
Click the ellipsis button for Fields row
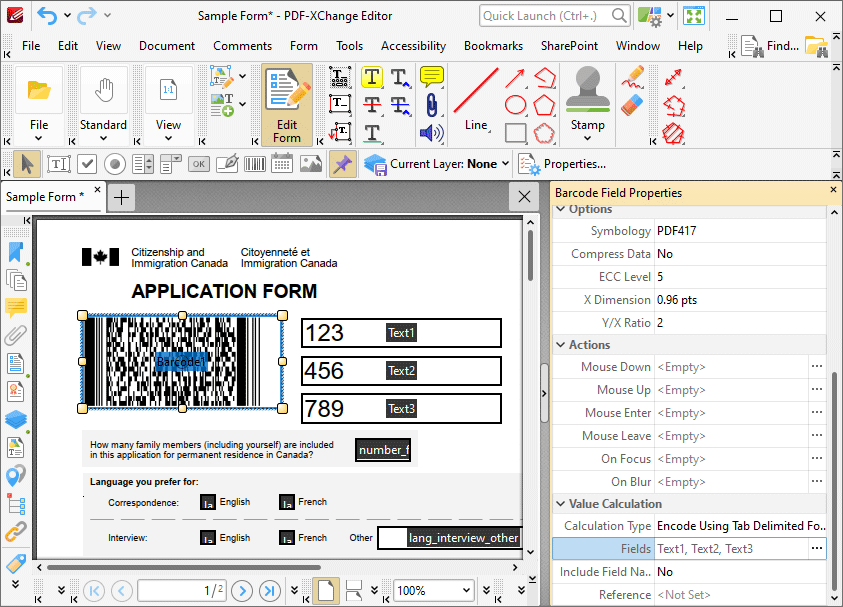817,548
